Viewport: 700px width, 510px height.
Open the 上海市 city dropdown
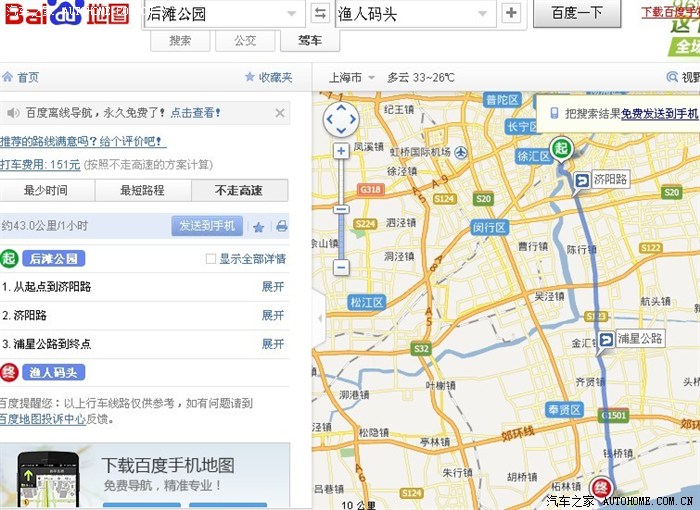pos(351,77)
